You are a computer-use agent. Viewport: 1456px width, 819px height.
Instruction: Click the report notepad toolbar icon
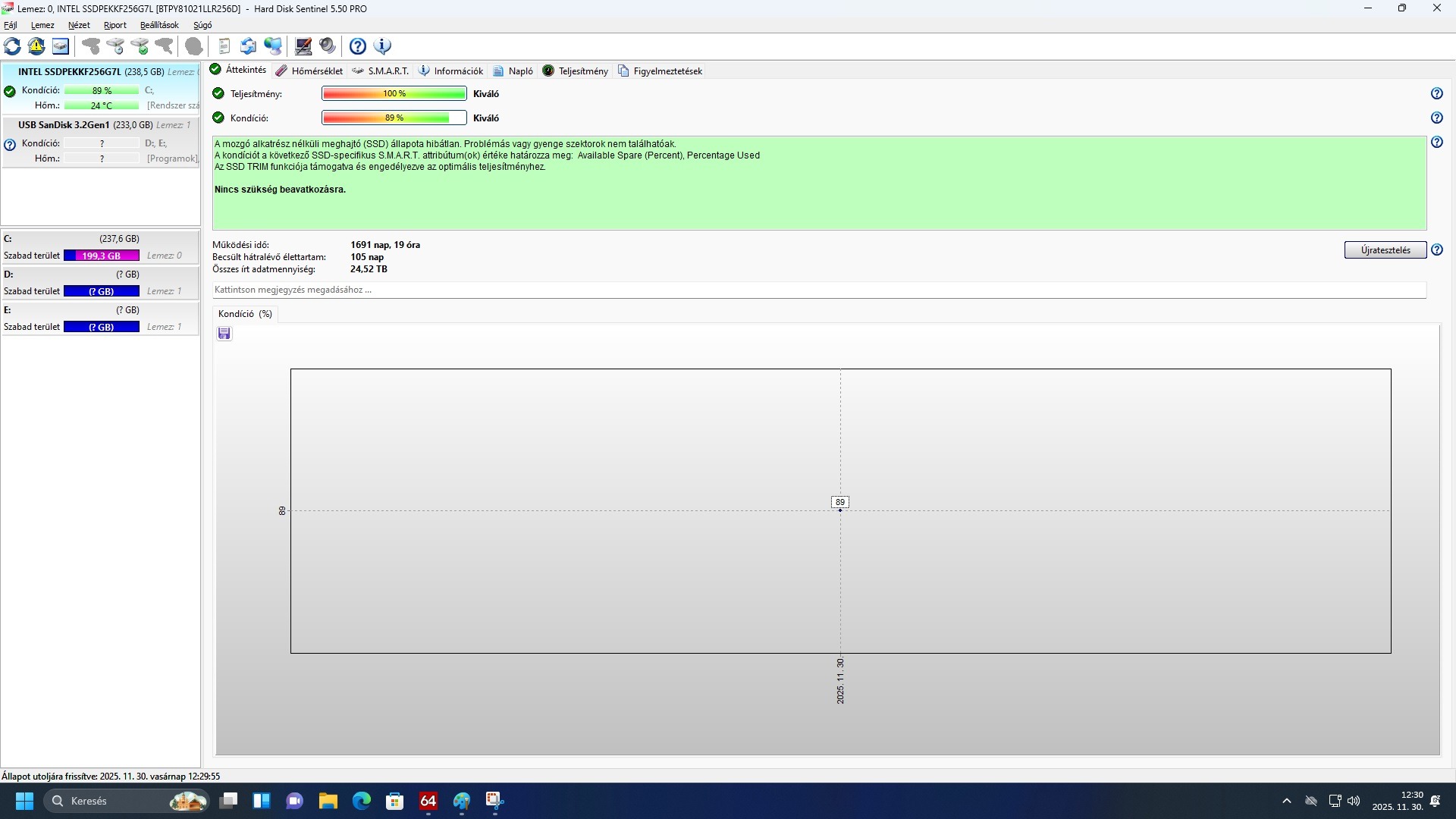(224, 46)
